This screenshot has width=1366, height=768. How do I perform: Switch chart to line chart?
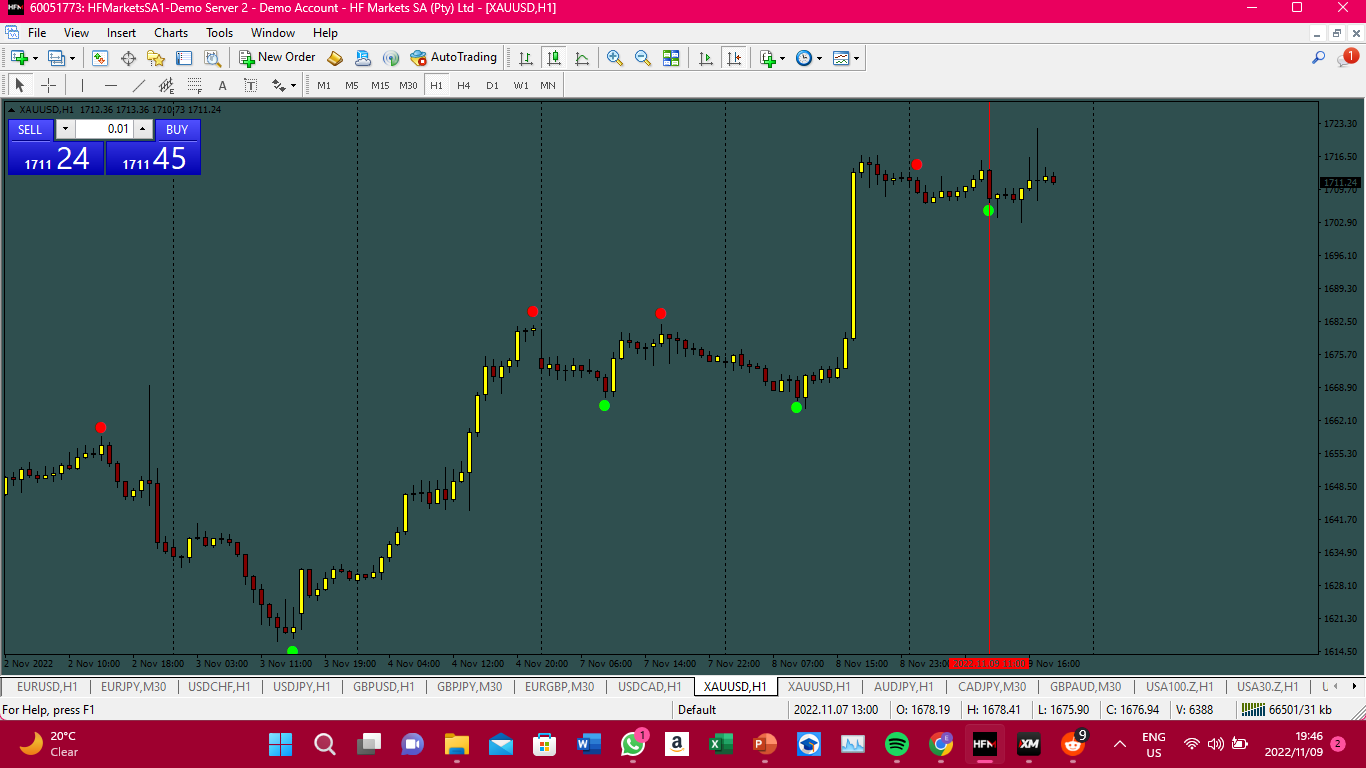[x=581, y=58]
